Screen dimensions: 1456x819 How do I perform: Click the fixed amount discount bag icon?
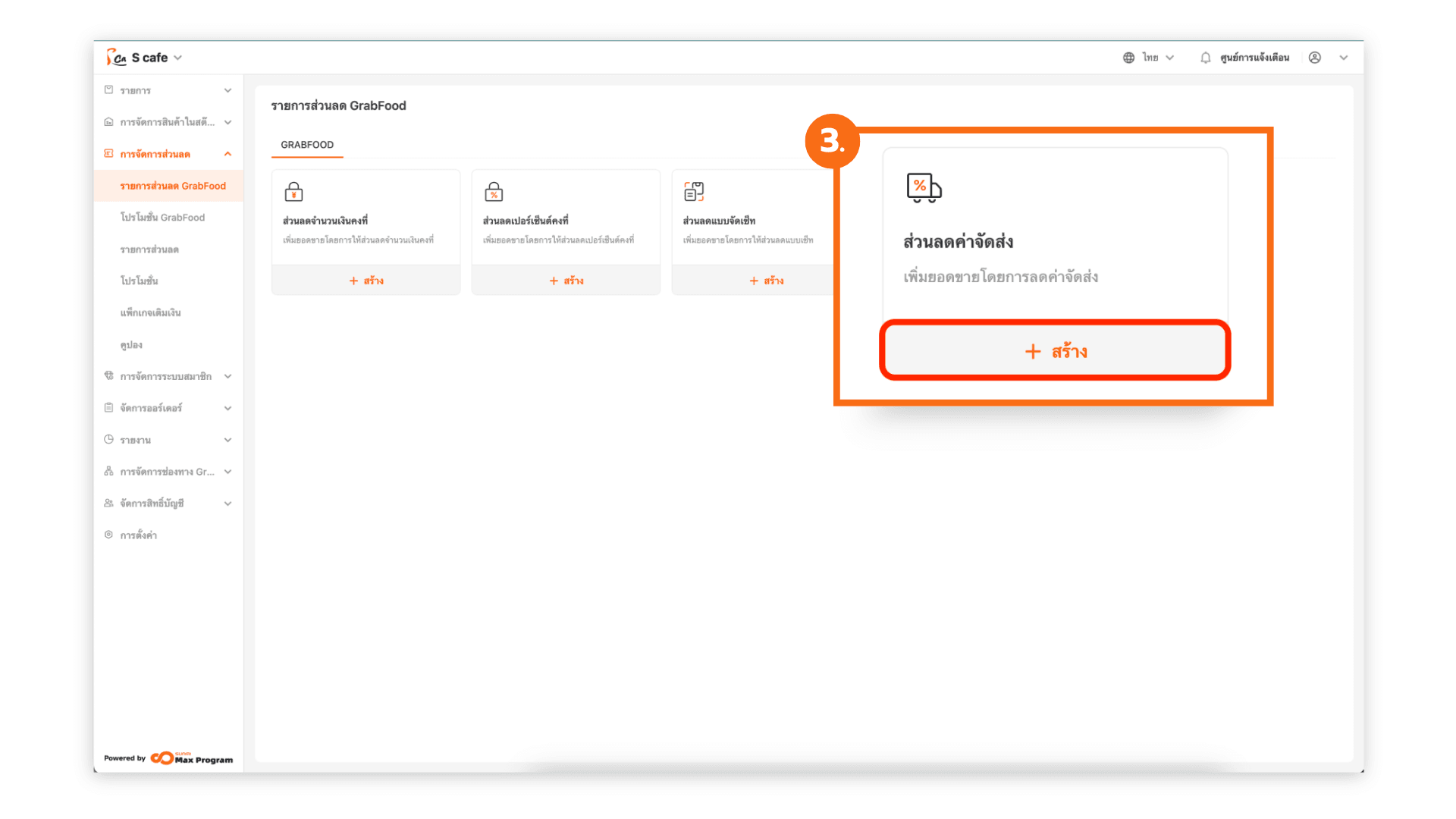[x=293, y=192]
